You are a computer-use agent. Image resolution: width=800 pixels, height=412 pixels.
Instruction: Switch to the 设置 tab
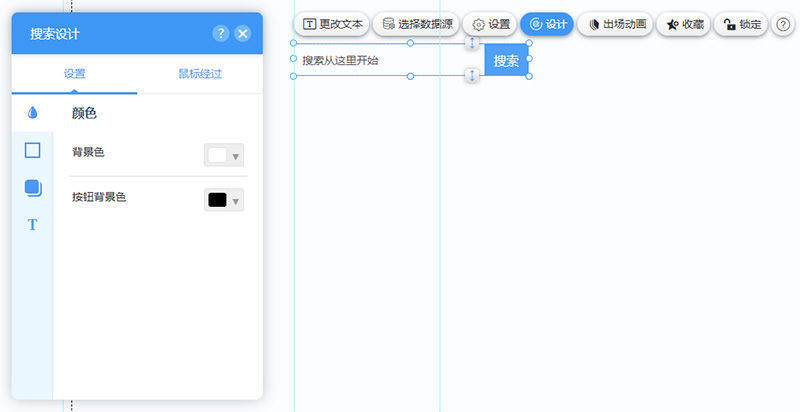pyautogui.click(x=74, y=74)
